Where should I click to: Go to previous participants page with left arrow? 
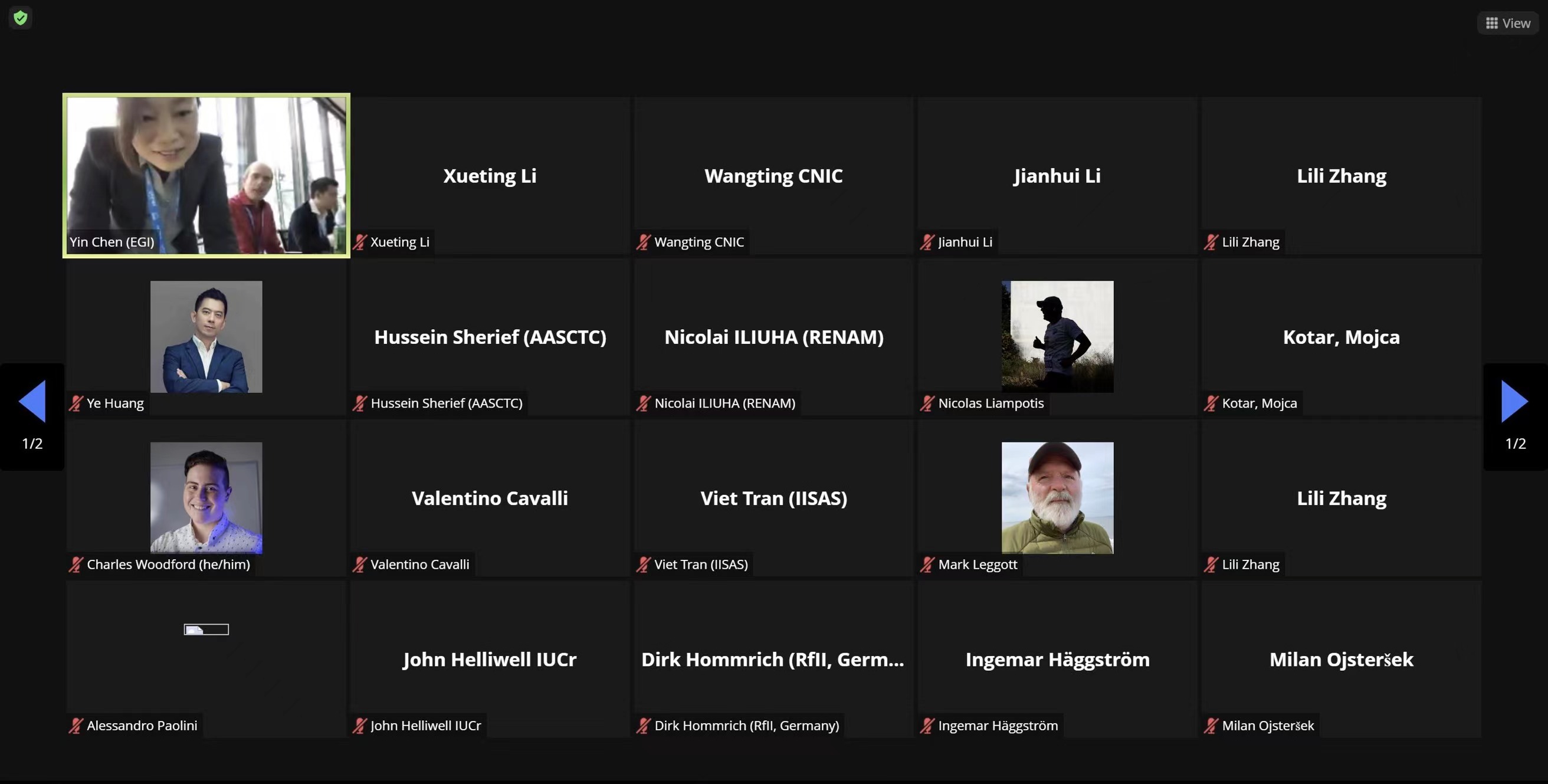(32, 401)
